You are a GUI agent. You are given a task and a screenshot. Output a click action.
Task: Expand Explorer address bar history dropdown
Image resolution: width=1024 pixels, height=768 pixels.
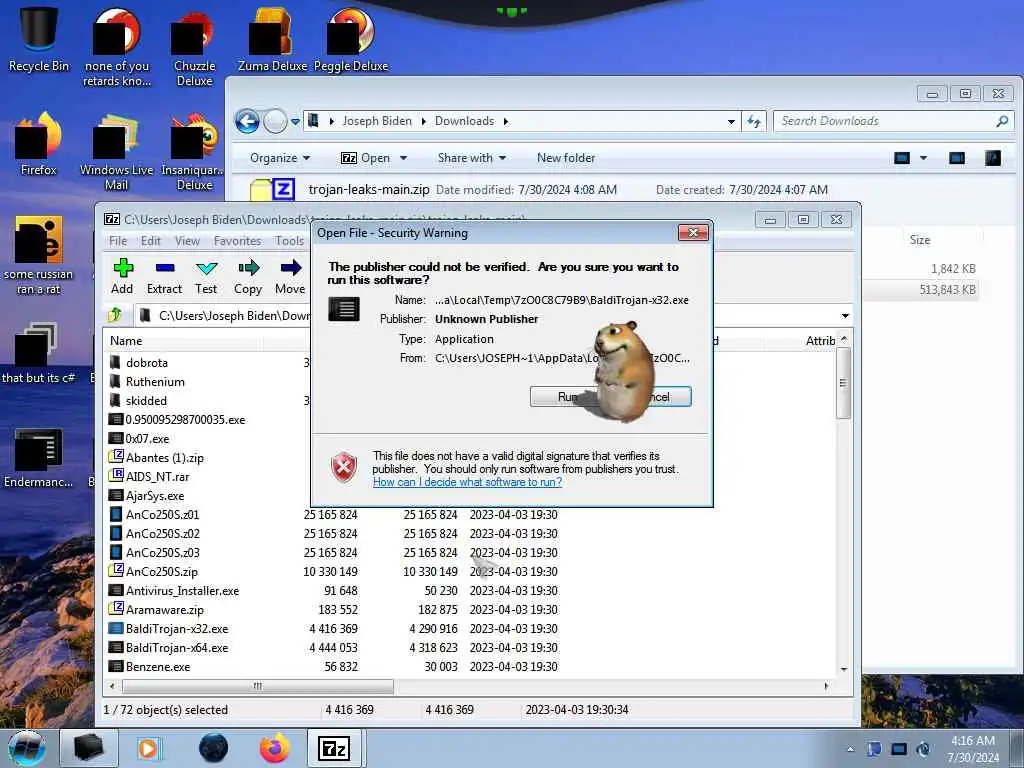pos(731,121)
